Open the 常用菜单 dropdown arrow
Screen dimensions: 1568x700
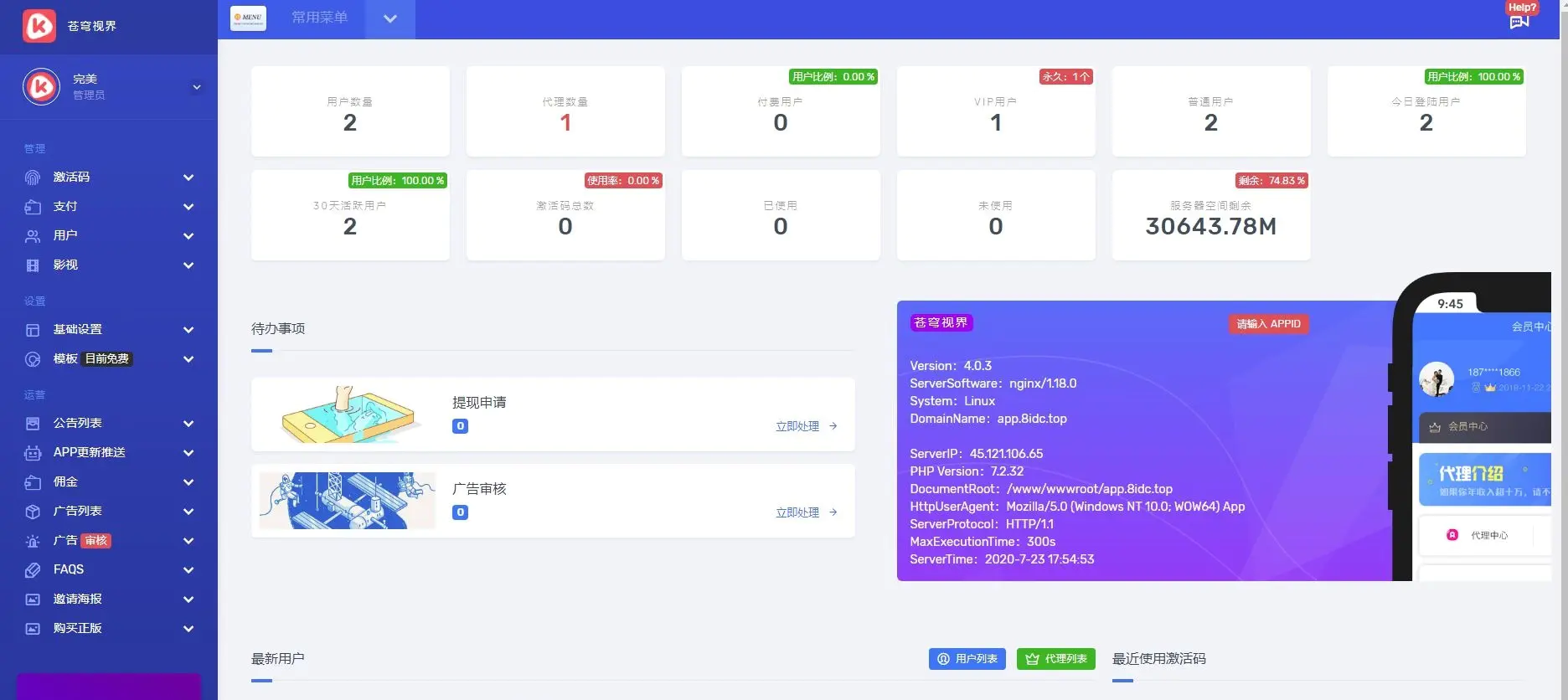tap(390, 18)
